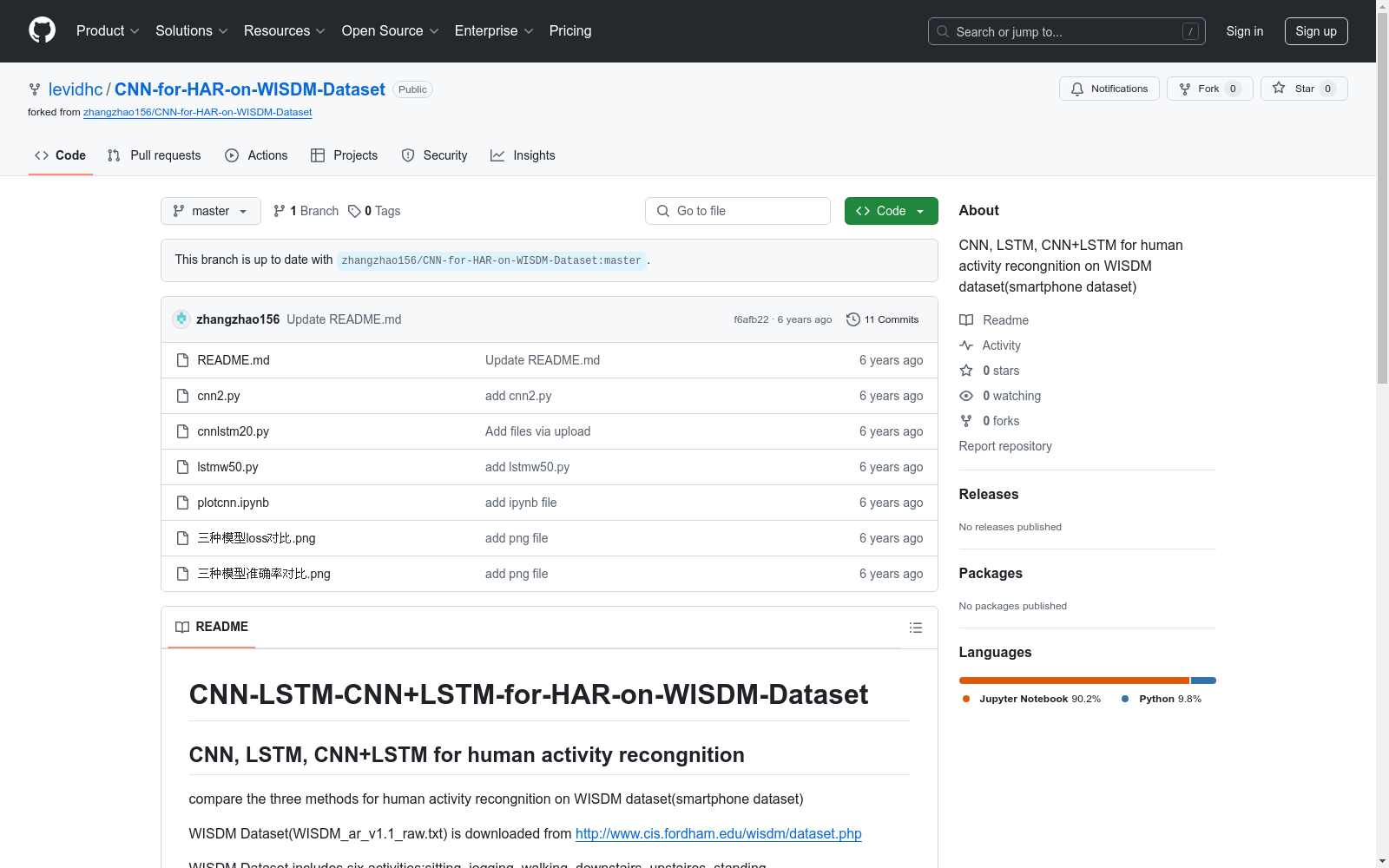This screenshot has width=1389, height=868.
Task: Open the Readme link in About
Action: point(993,320)
